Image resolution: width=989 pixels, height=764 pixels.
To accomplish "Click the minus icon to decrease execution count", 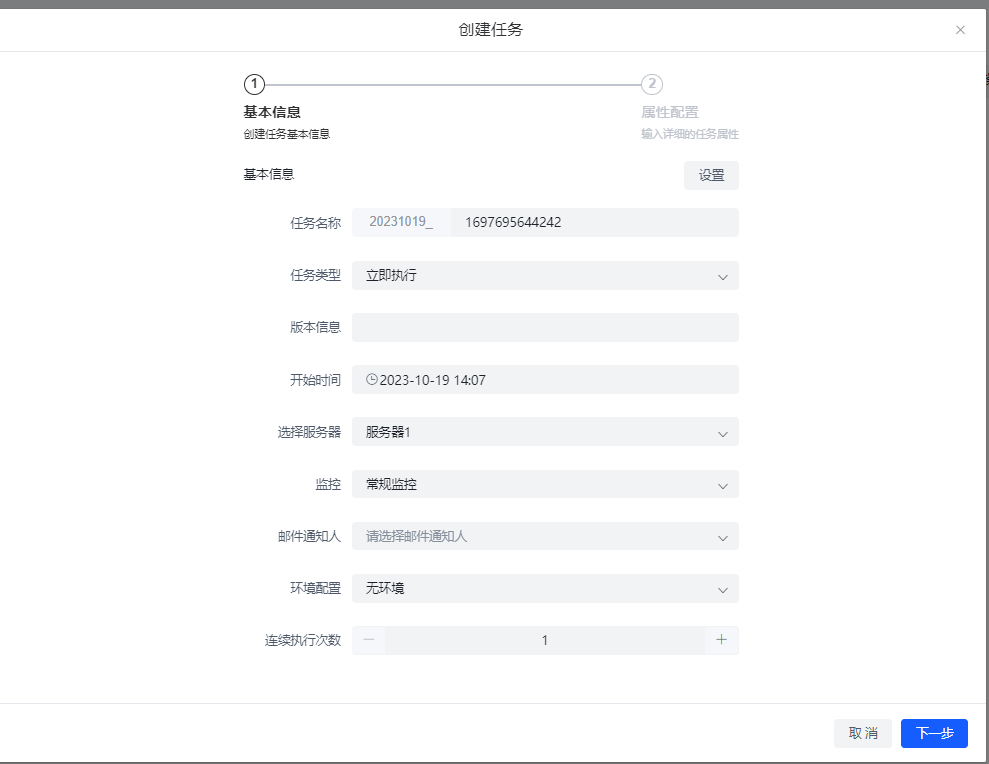I will 369,640.
